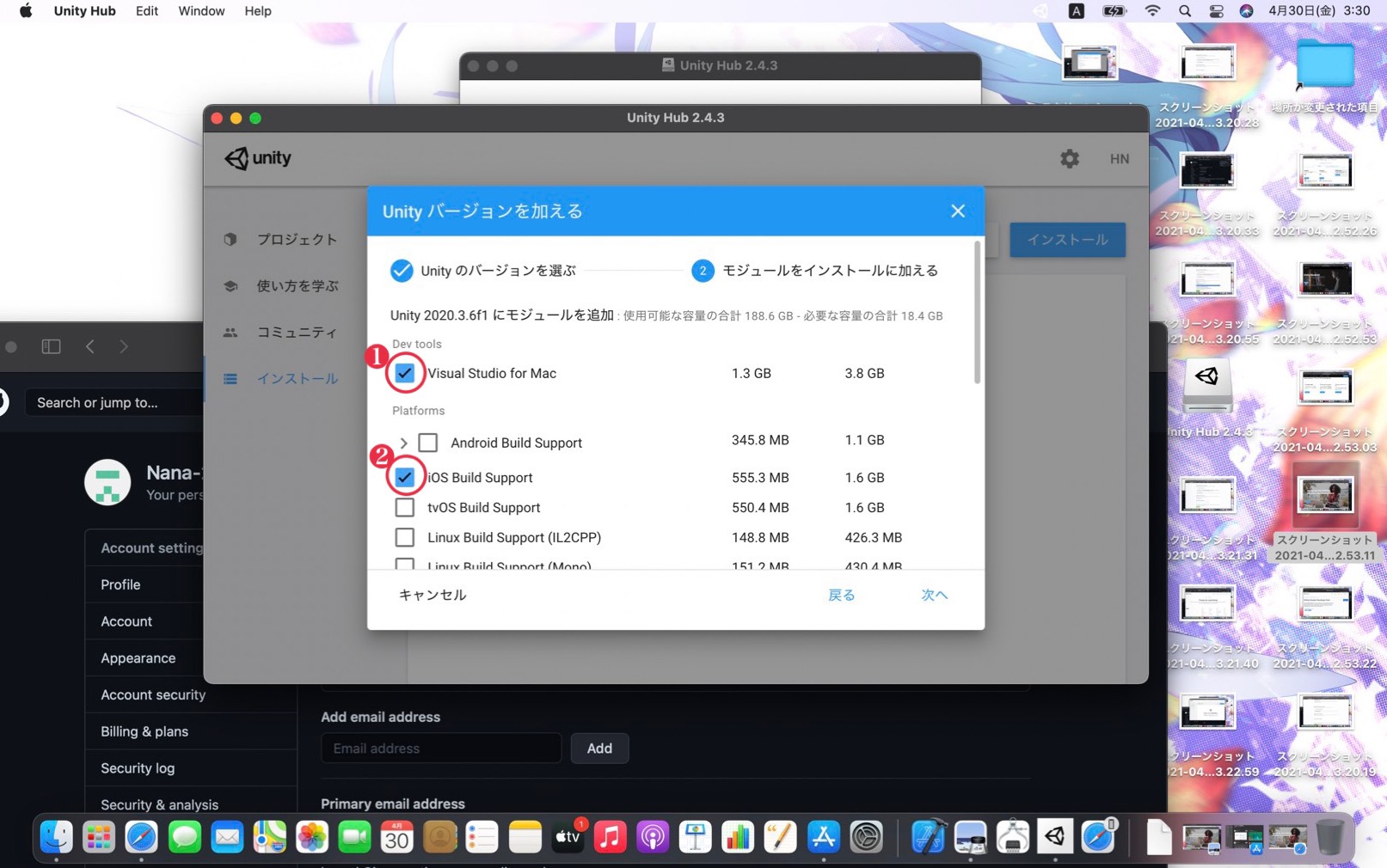The width and height of the screenshot is (1387, 868).
Task: Open Finder from the Dock
Action: click(57, 836)
